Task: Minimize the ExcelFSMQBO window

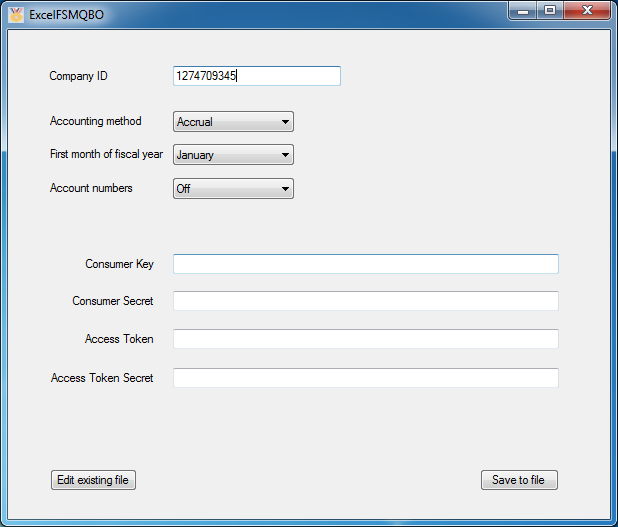Action: coord(523,11)
